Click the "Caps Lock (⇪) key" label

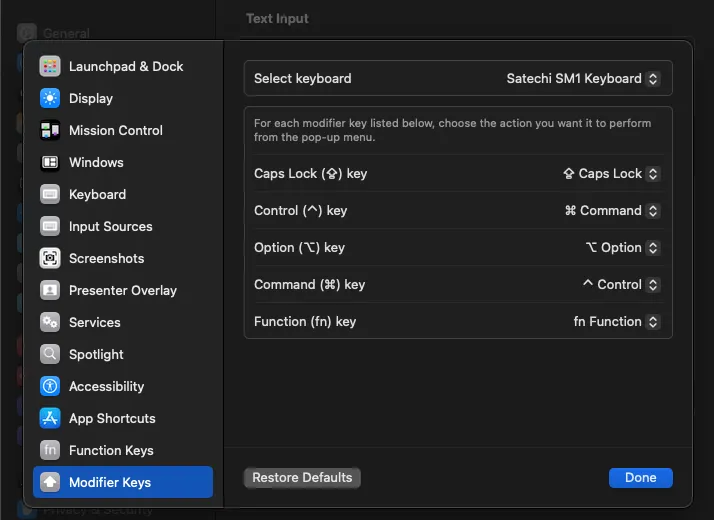point(311,173)
